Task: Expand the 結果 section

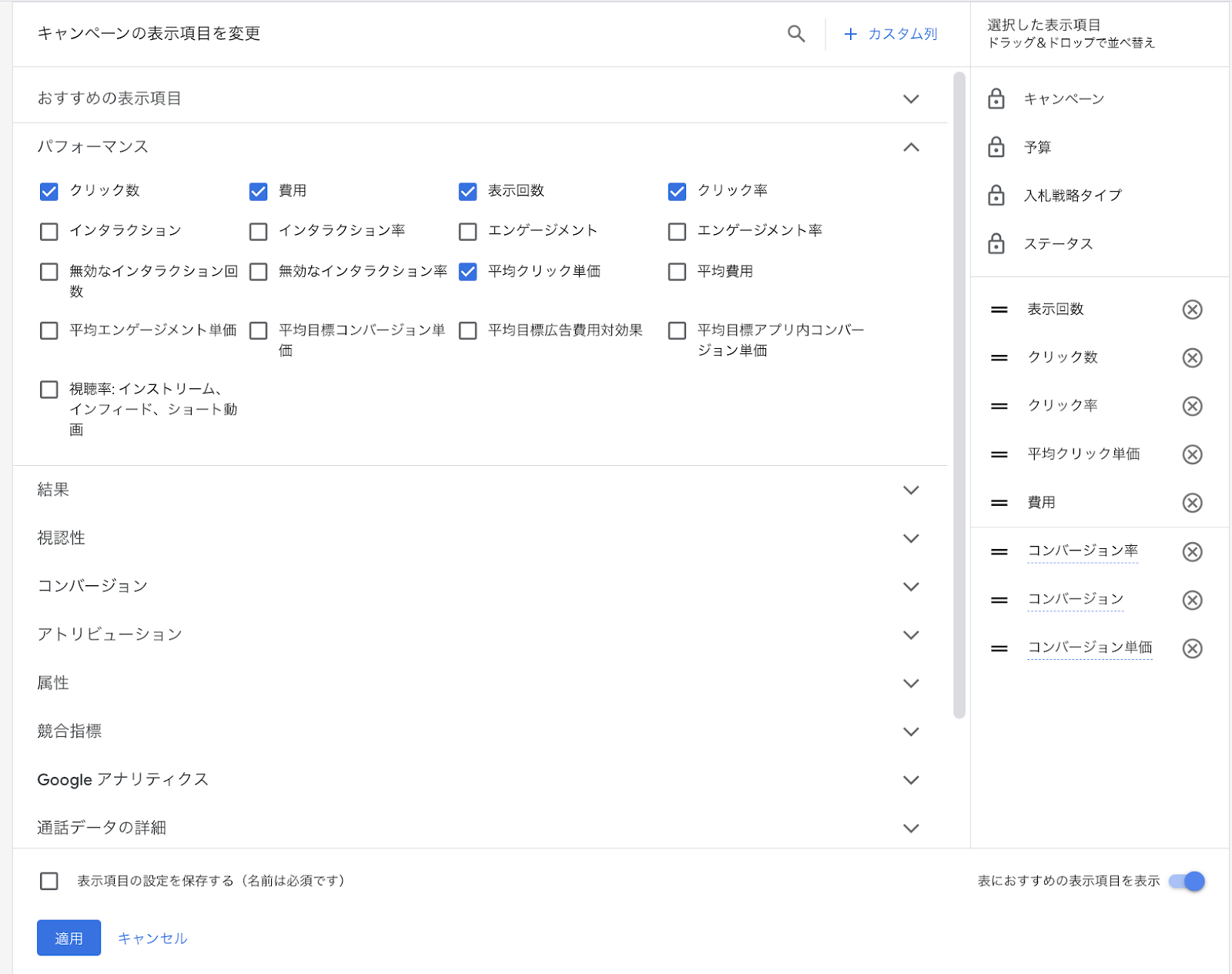Action: [x=911, y=490]
